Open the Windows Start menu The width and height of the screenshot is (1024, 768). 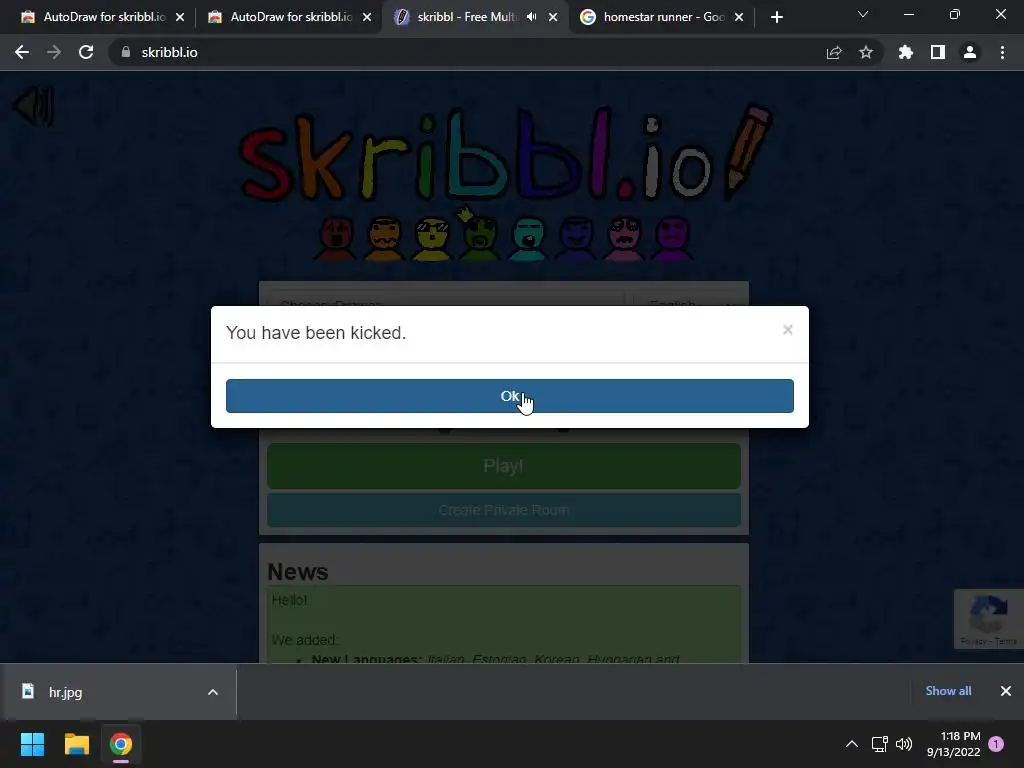(x=32, y=744)
